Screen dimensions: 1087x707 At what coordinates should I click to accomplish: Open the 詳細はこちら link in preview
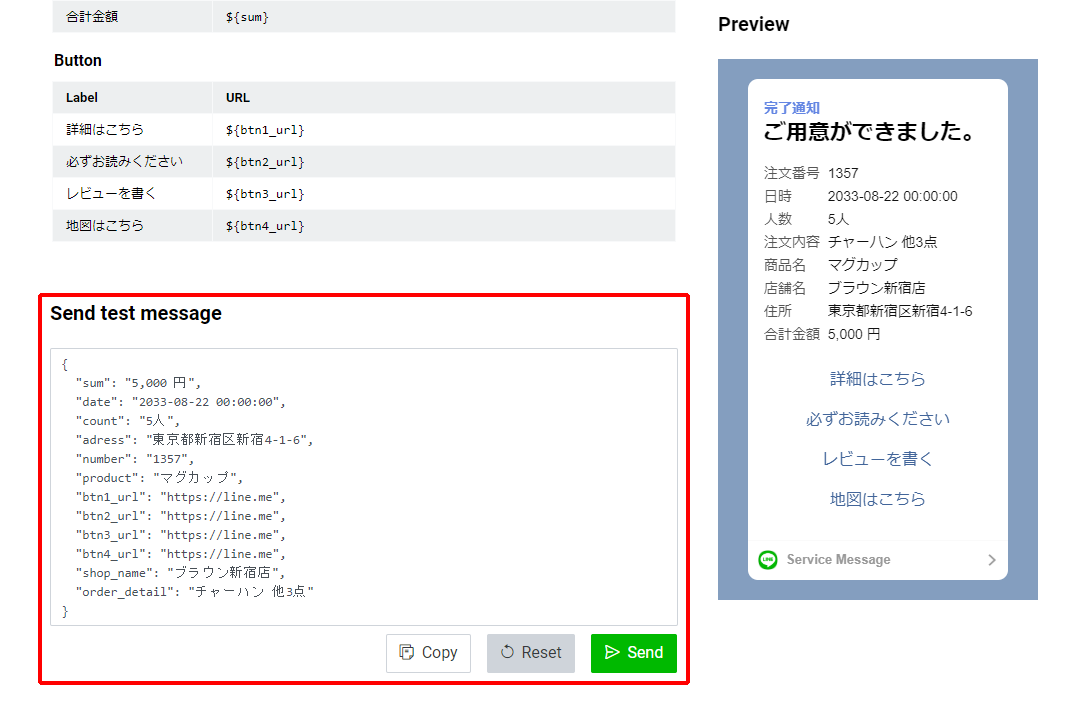coord(877,379)
